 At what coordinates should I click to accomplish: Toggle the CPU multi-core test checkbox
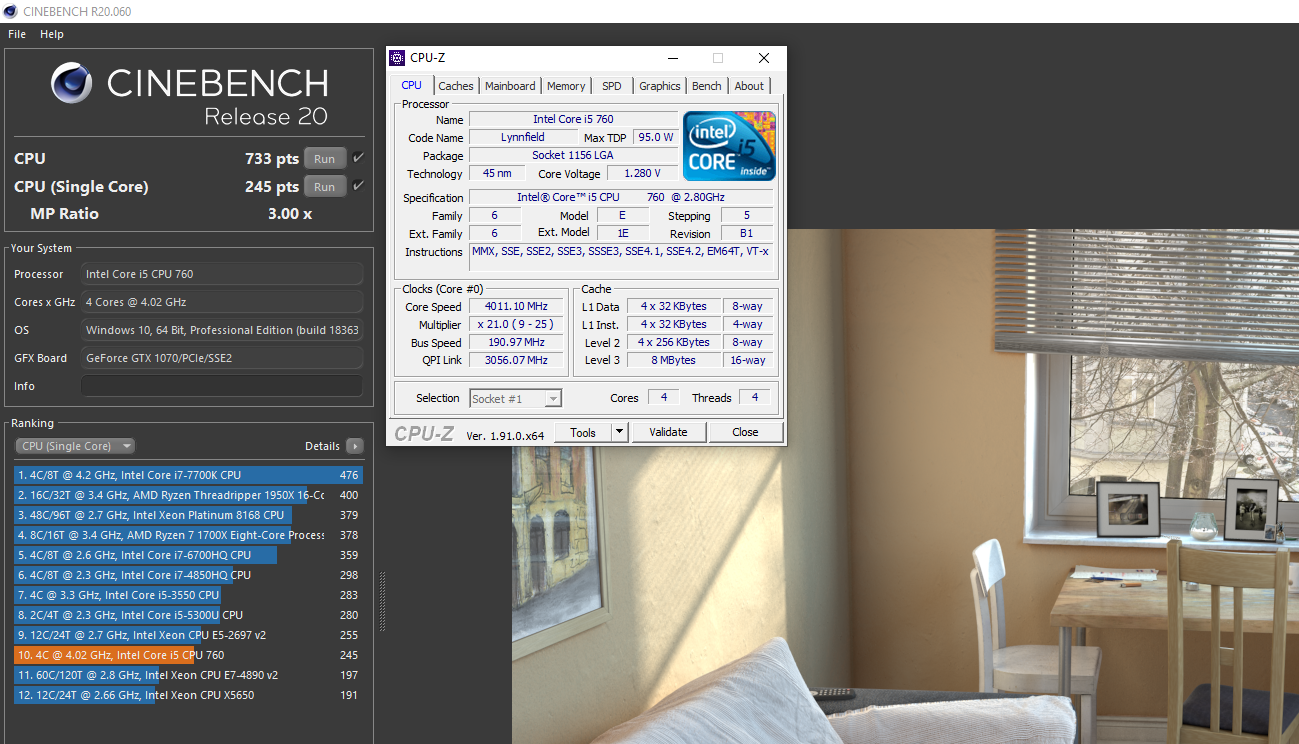pyautogui.click(x=358, y=158)
